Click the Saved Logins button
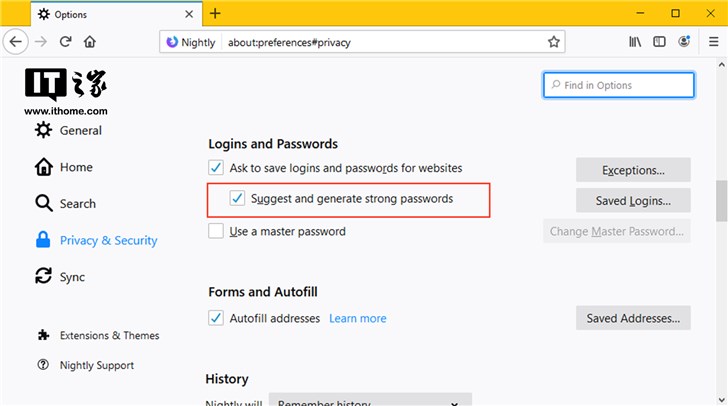The width and height of the screenshot is (728, 406). click(633, 200)
